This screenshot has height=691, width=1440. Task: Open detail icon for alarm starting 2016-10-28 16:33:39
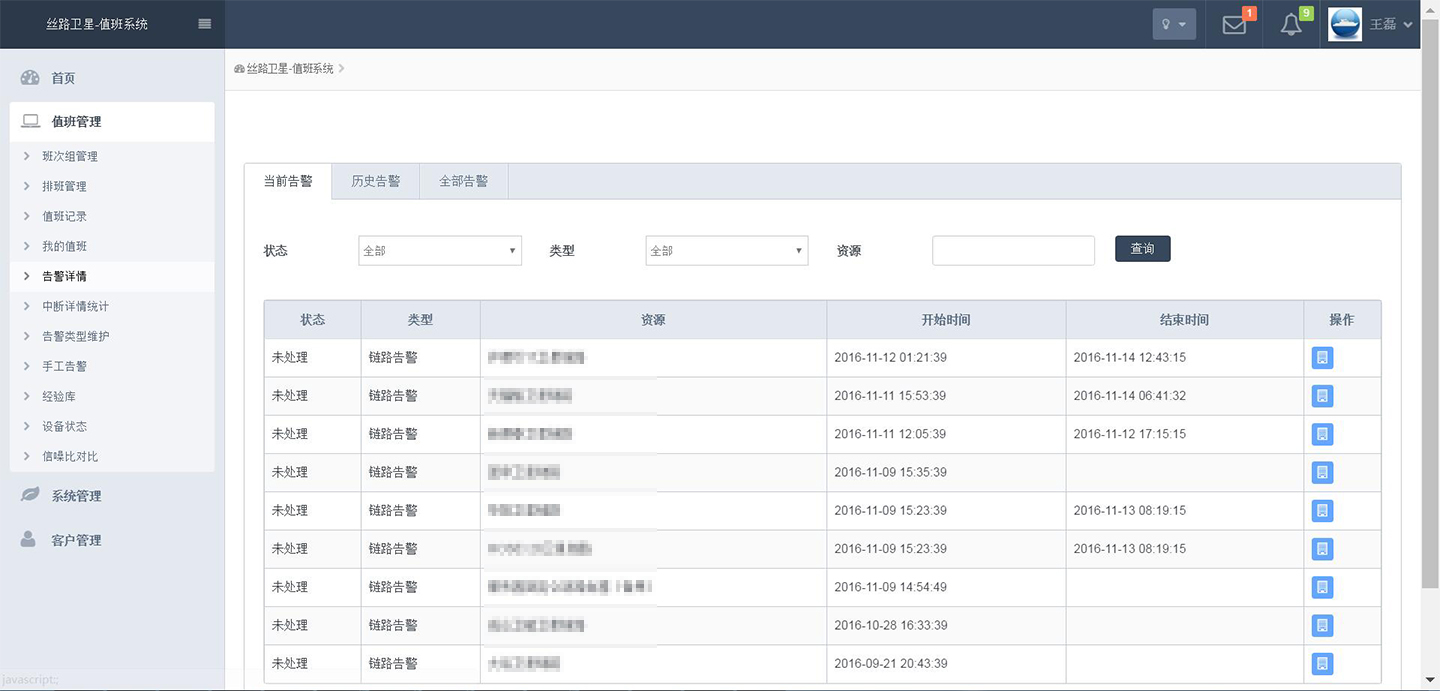(1322, 625)
